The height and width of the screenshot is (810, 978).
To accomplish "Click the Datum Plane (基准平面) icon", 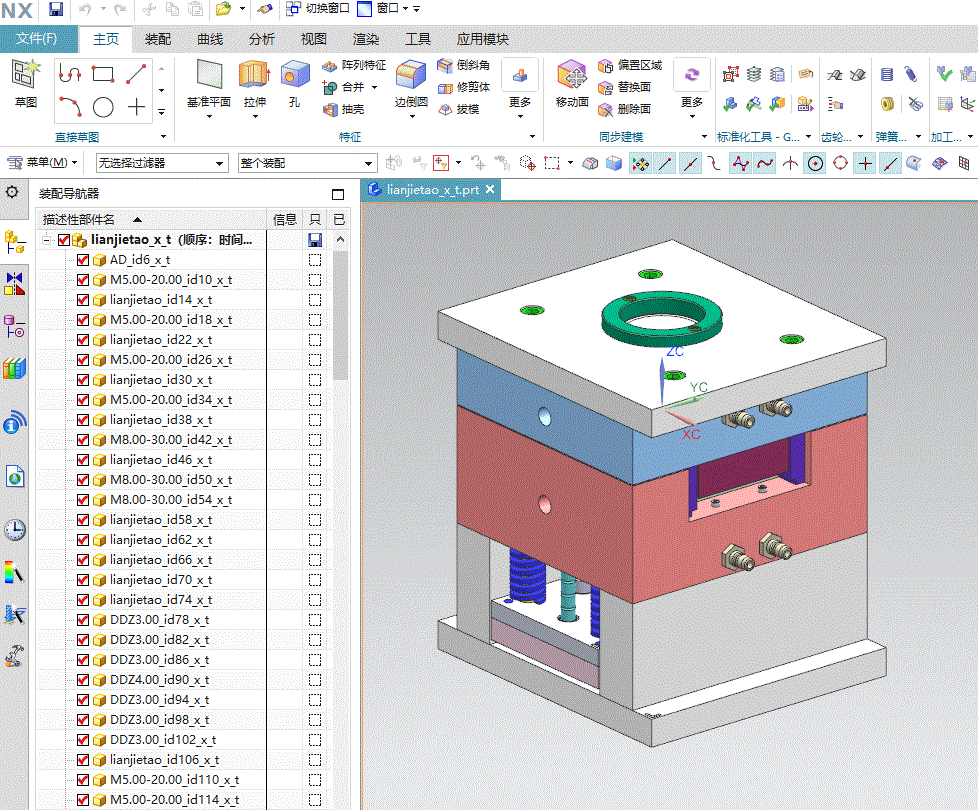I will (209, 74).
